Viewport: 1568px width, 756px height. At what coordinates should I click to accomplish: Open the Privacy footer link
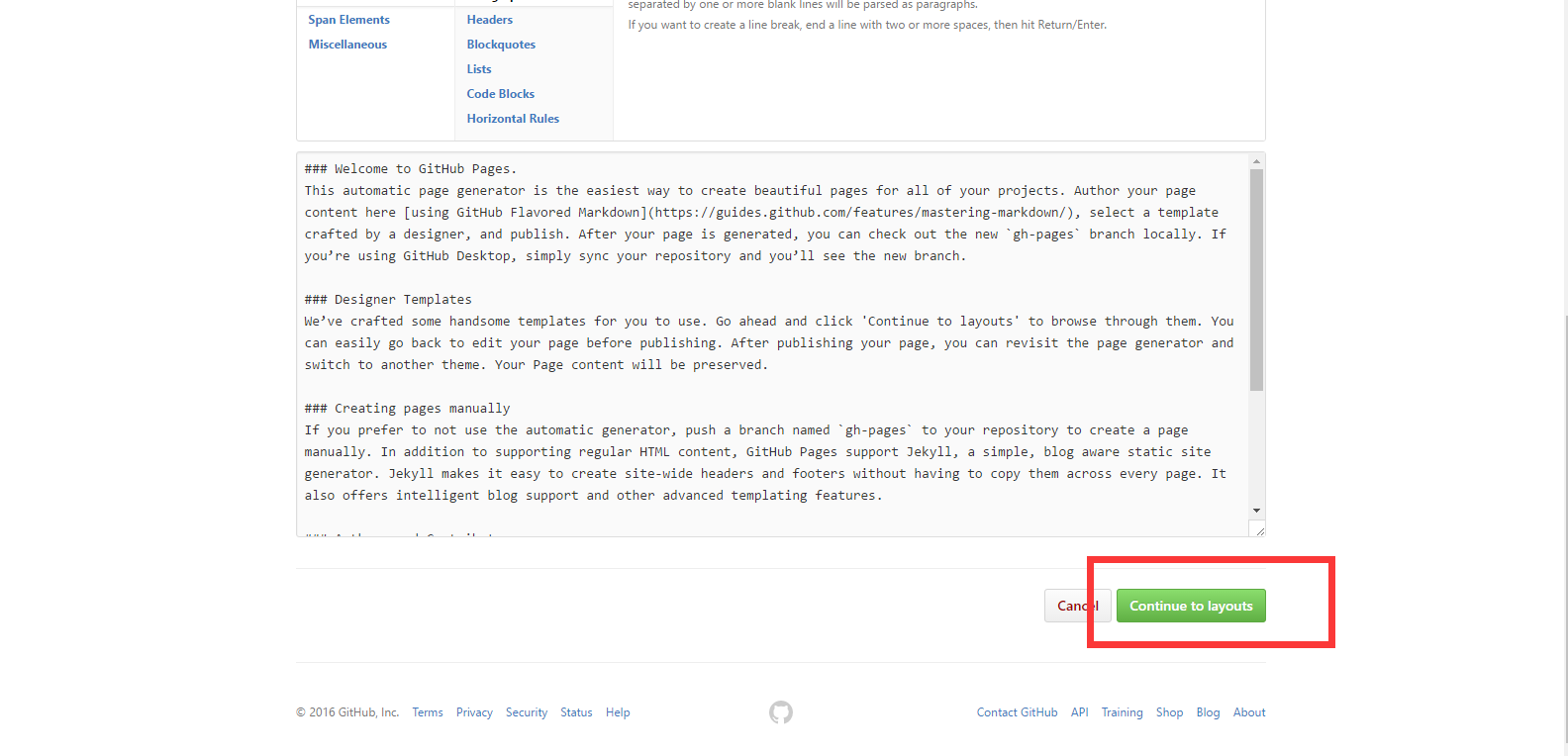coord(474,712)
